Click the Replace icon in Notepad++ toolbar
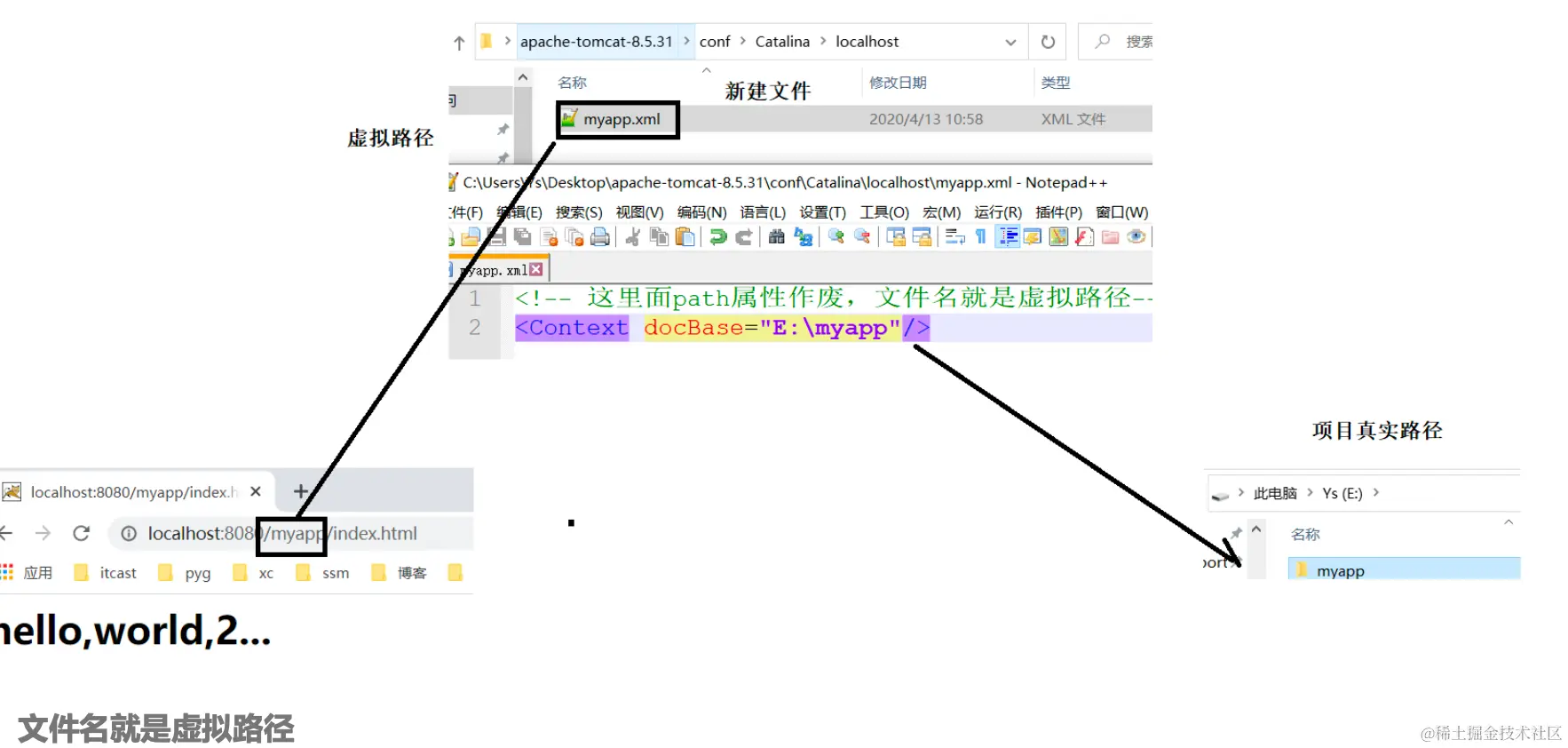1568x748 pixels. click(x=804, y=236)
